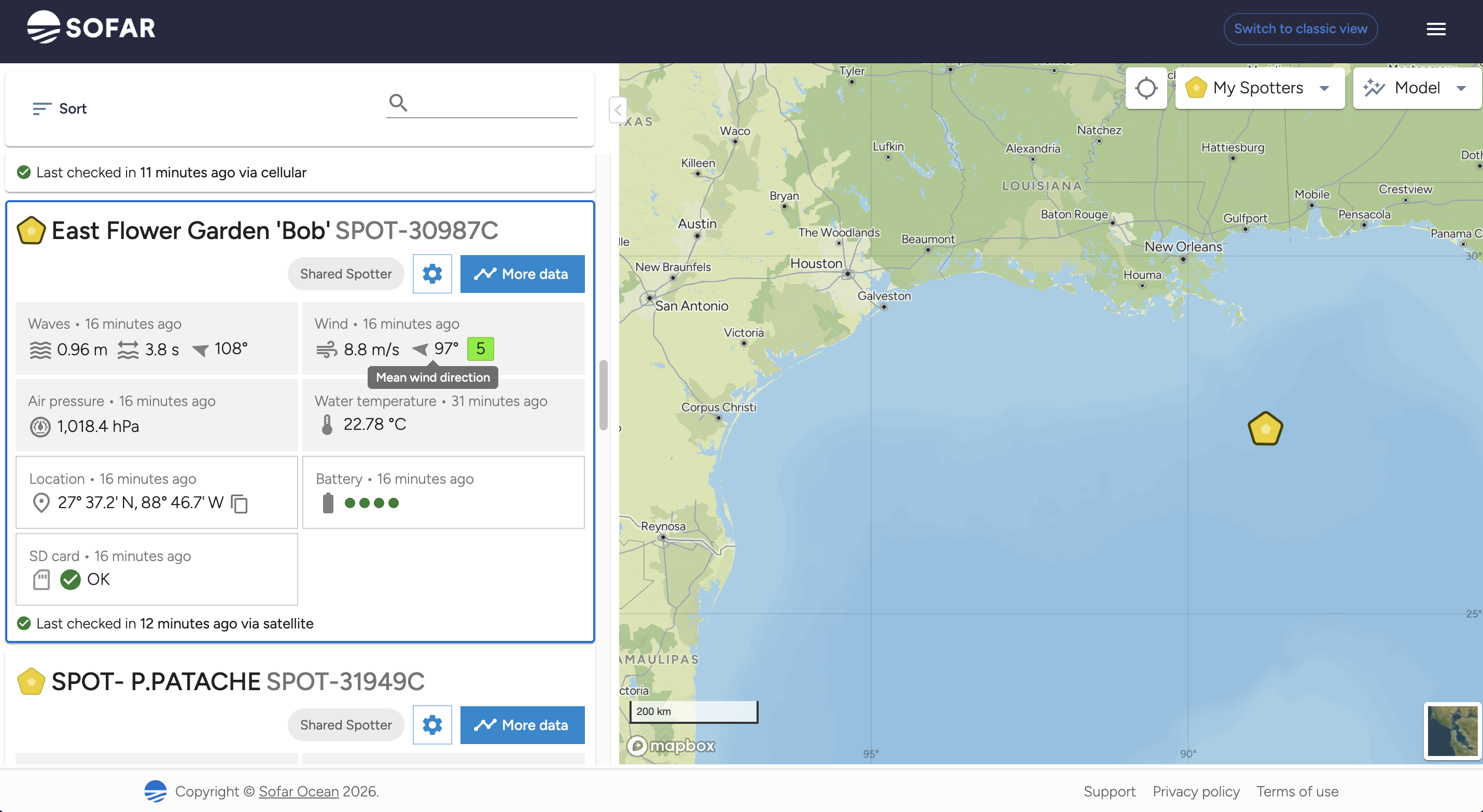1483x812 pixels.
Task: Switch to classic view
Action: 1300,28
